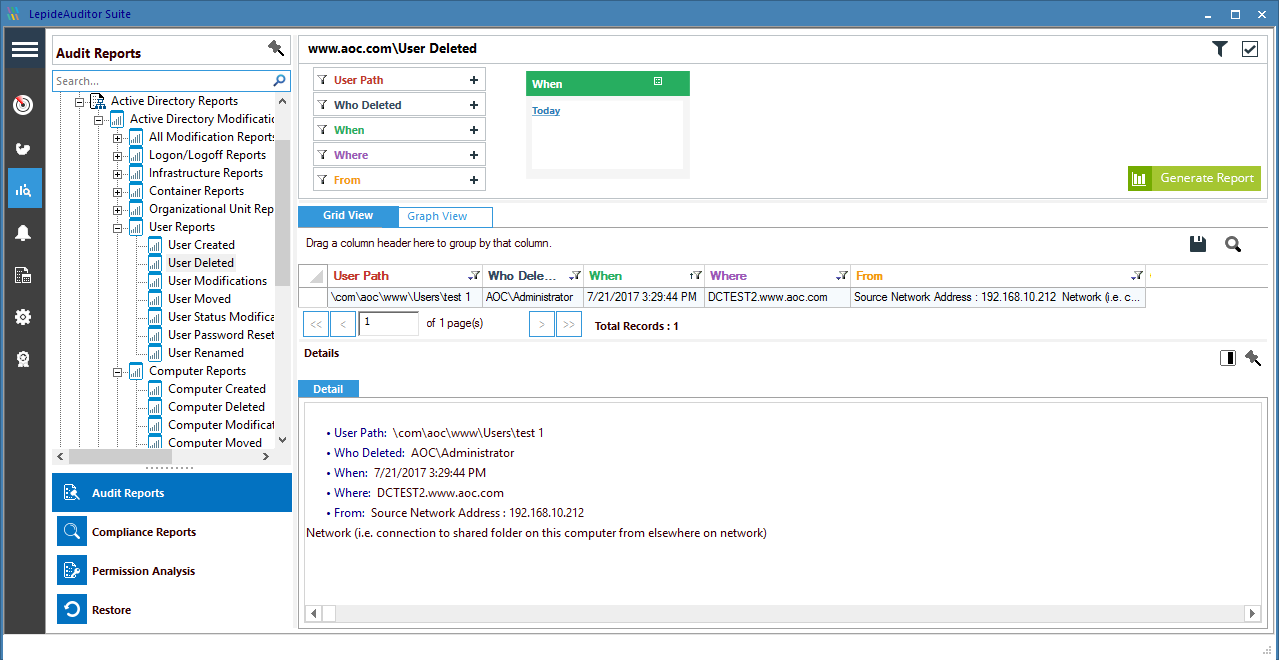
Task: Select User Modifications report in tree
Action: [217, 281]
